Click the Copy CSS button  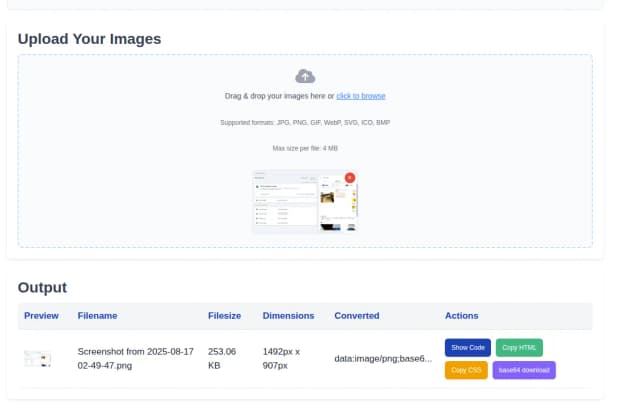click(466, 370)
